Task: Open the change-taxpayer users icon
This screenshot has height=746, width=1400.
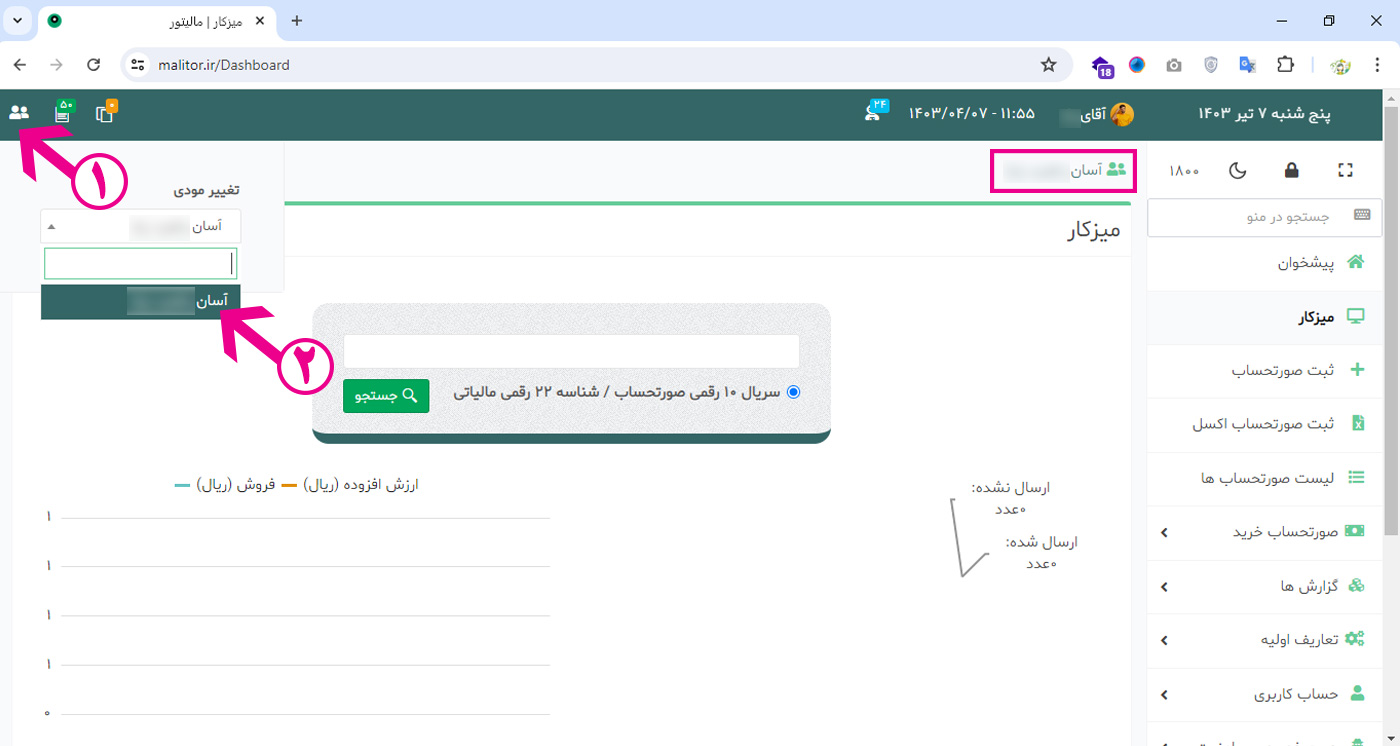Action: [19, 113]
